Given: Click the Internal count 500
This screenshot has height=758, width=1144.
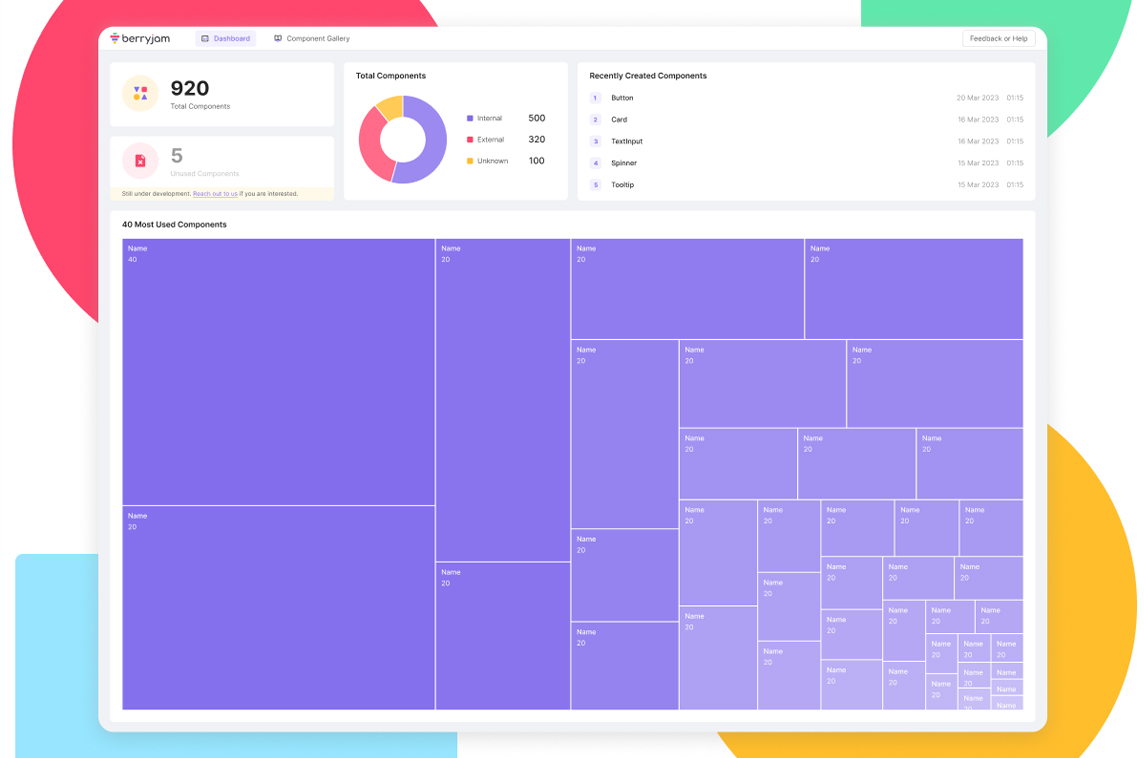Looking at the screenshot, I should point(536,118).
